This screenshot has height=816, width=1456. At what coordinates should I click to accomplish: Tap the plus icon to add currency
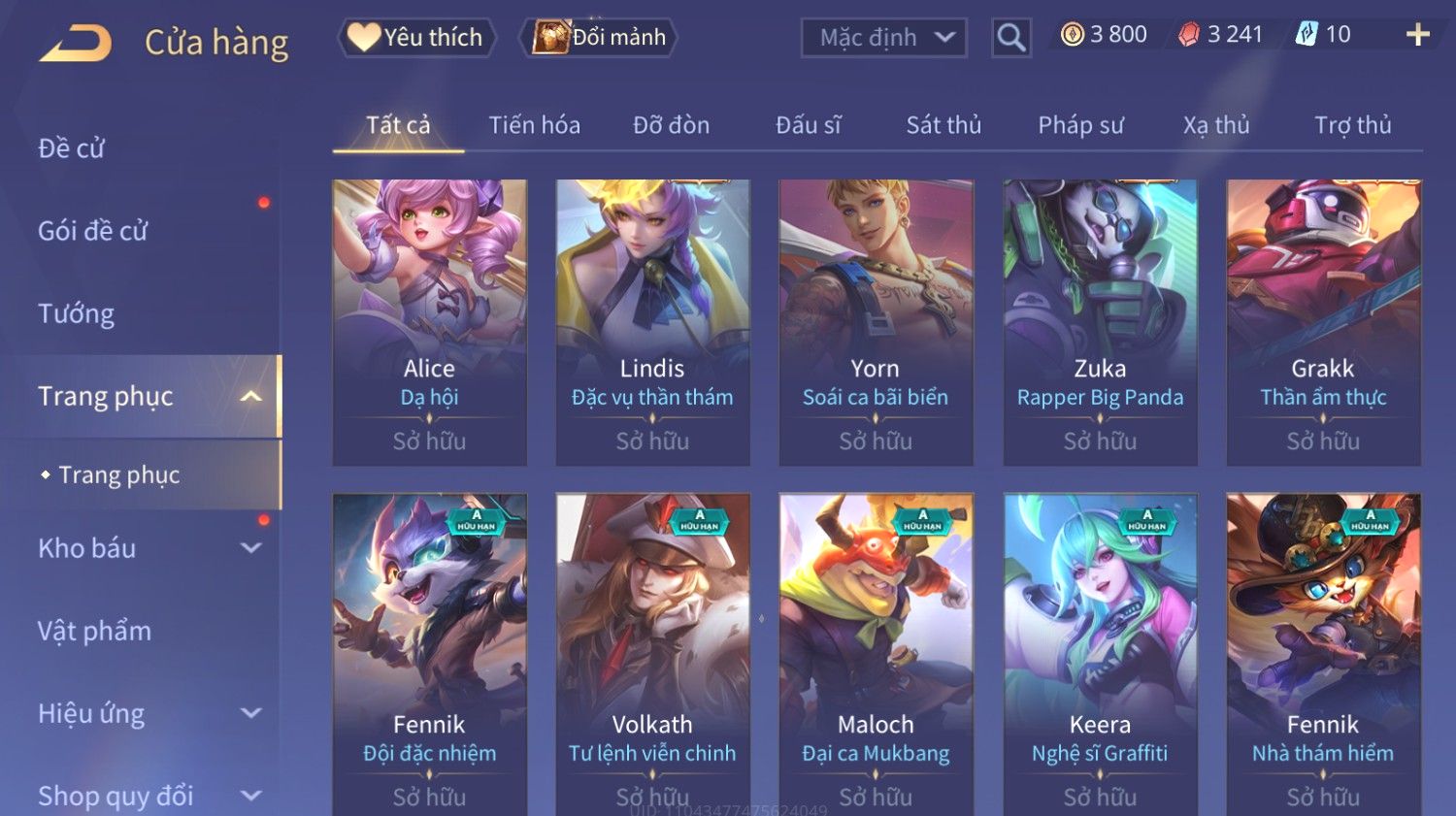pyautogui.click(x=1418, y=35)
